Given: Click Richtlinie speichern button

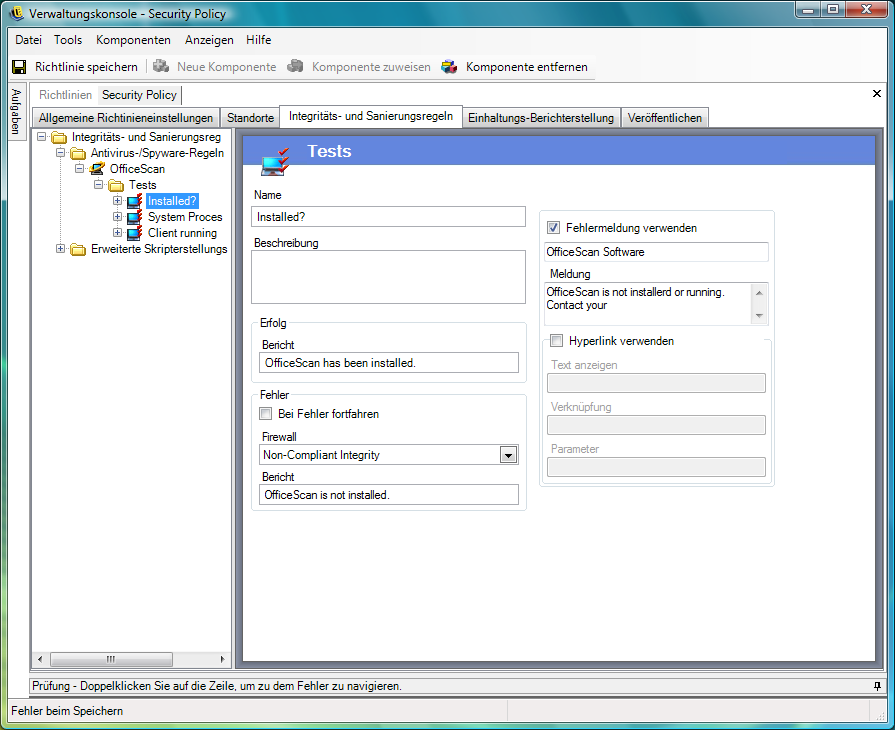Looking at the screenshot, I should click(x=75, y=67).
